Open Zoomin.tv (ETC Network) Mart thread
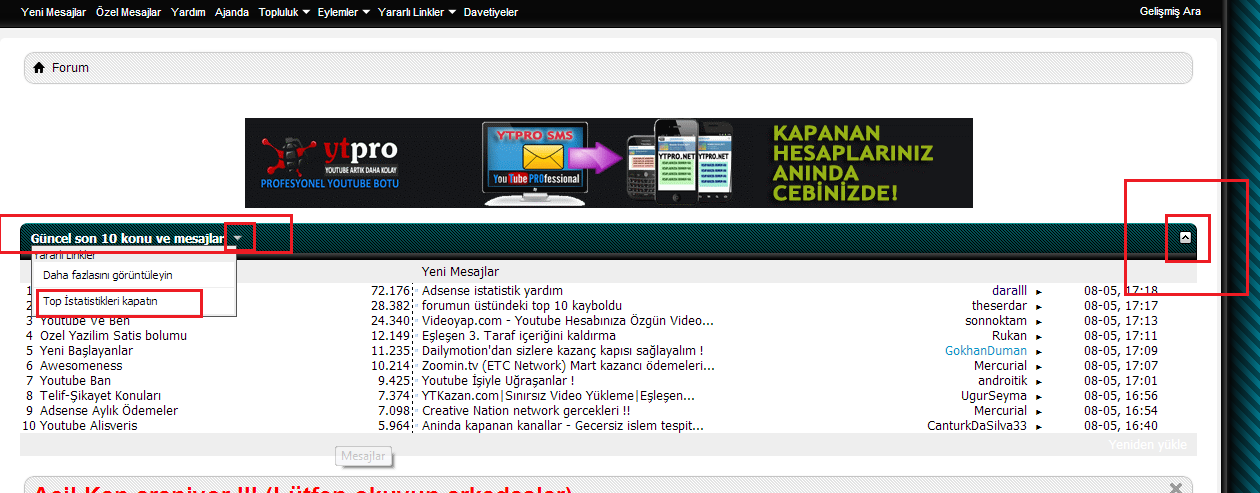Image resolution: width=1260 pixels, height=493 pixels. [x=567, y=366]
